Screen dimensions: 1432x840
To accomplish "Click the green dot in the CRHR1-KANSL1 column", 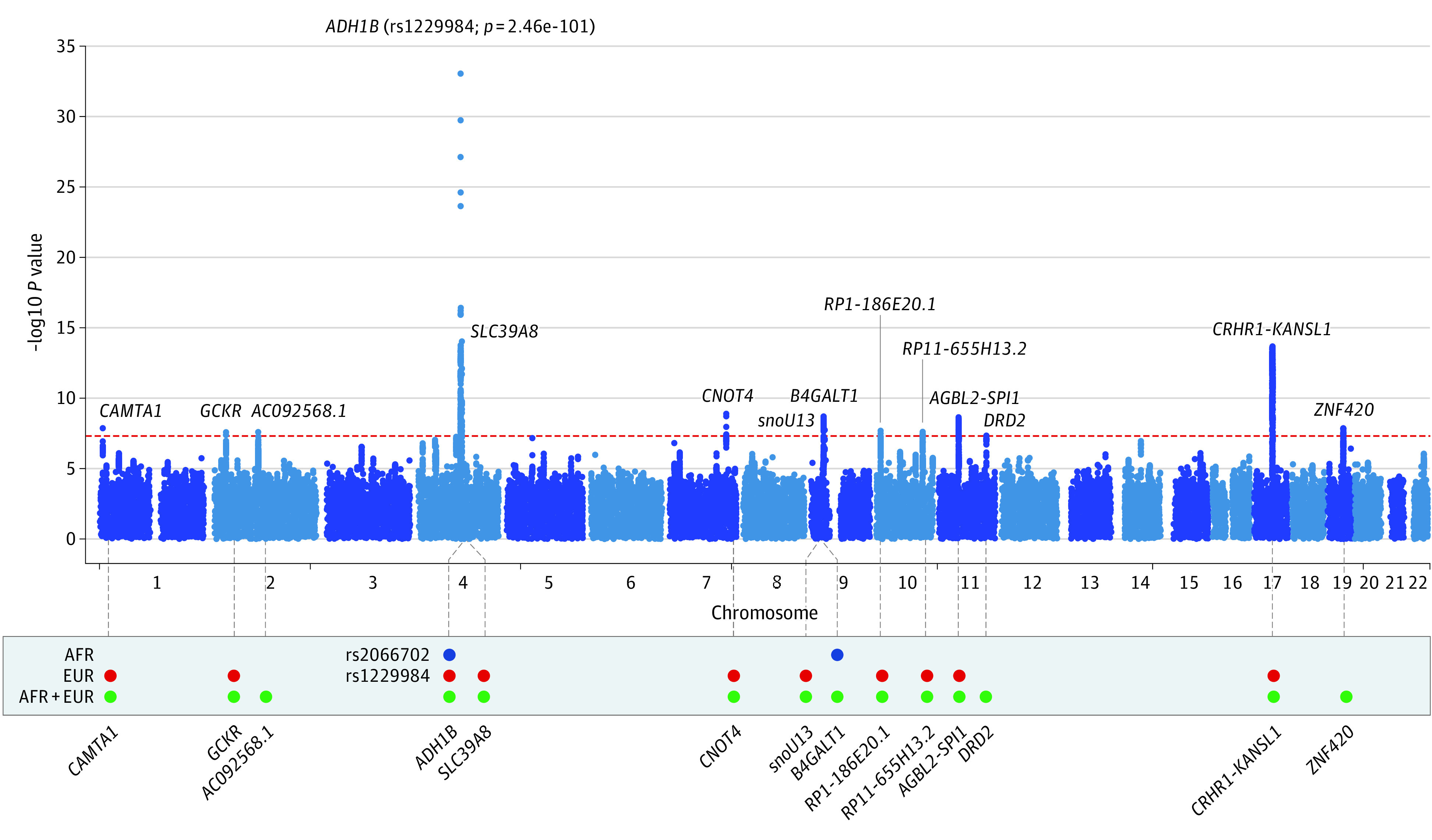I will pos(1273,697).
